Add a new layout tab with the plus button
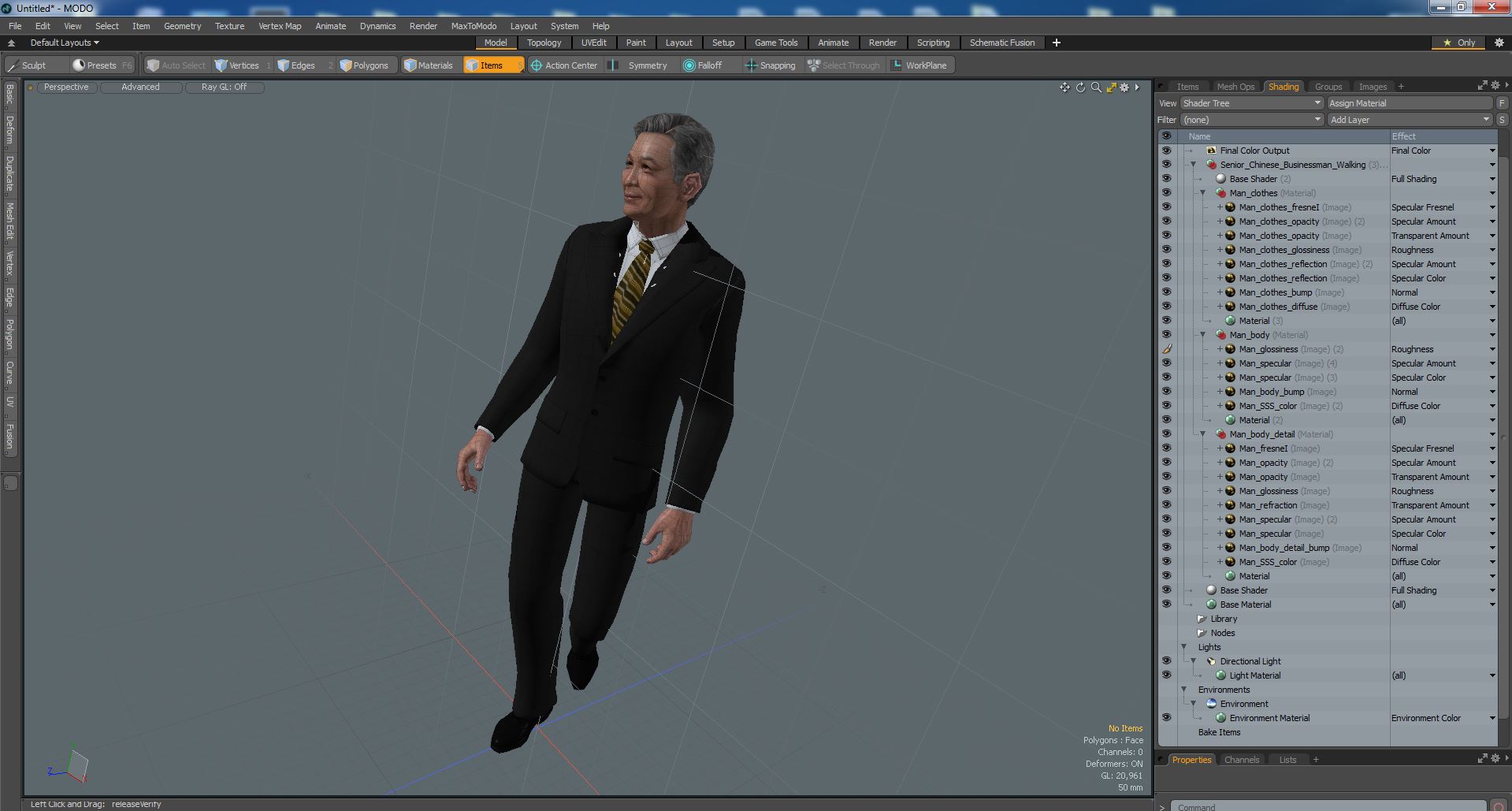 (1057, 43)
